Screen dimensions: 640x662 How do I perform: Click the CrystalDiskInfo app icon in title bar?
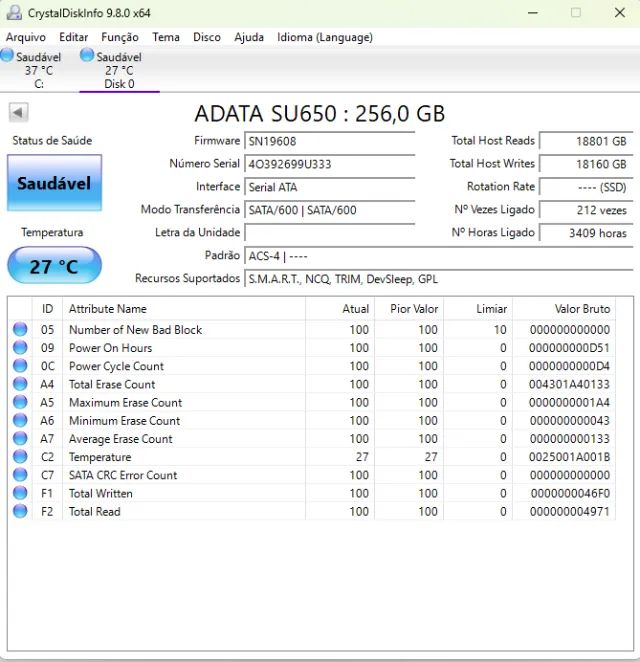click(x=14, y=13)
